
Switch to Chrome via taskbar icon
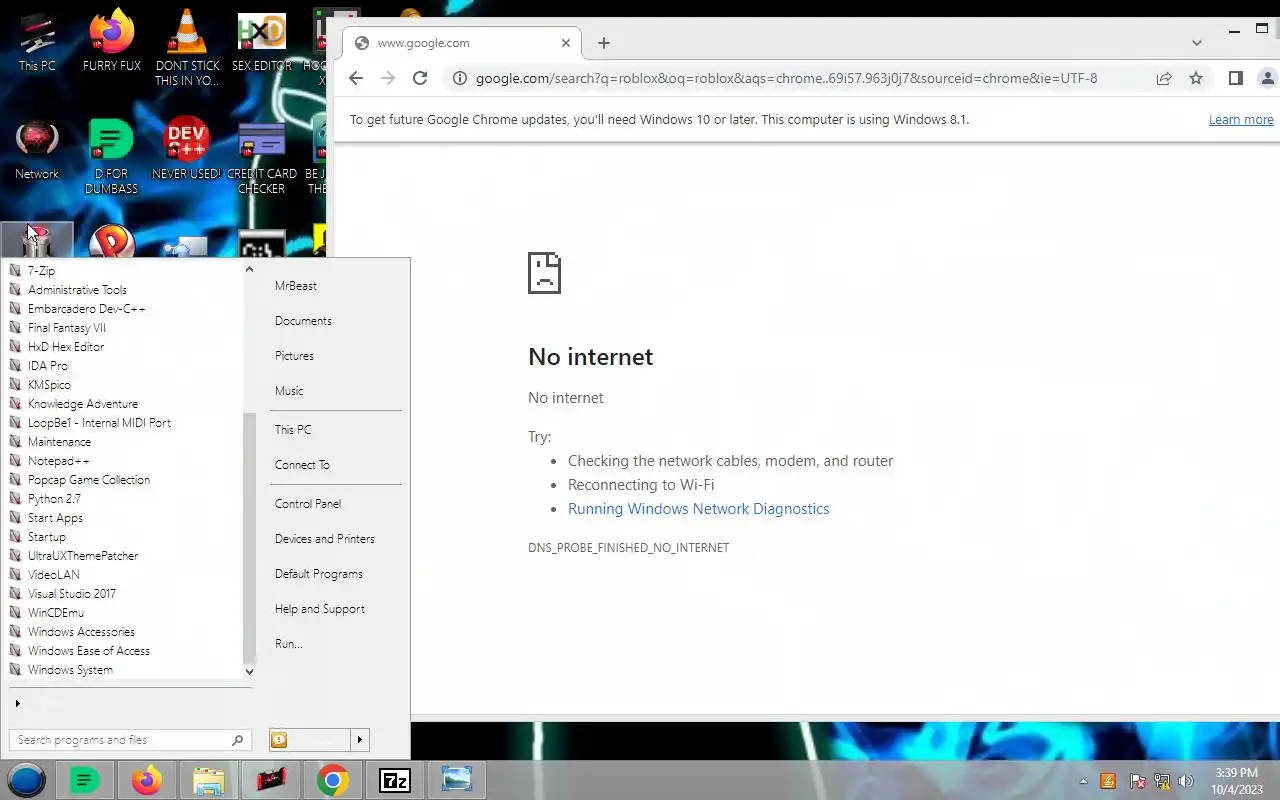(332, 780)
